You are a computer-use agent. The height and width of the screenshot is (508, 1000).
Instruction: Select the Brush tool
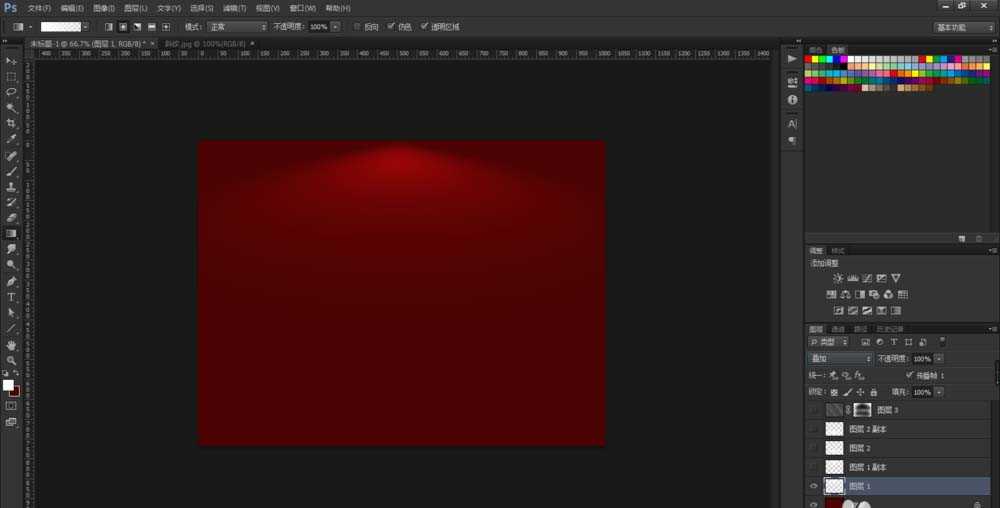pos(11,171)
